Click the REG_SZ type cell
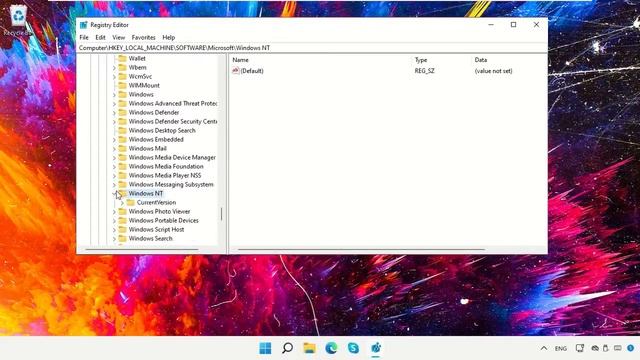Screen dimensions: 640x360 point(424,71)
